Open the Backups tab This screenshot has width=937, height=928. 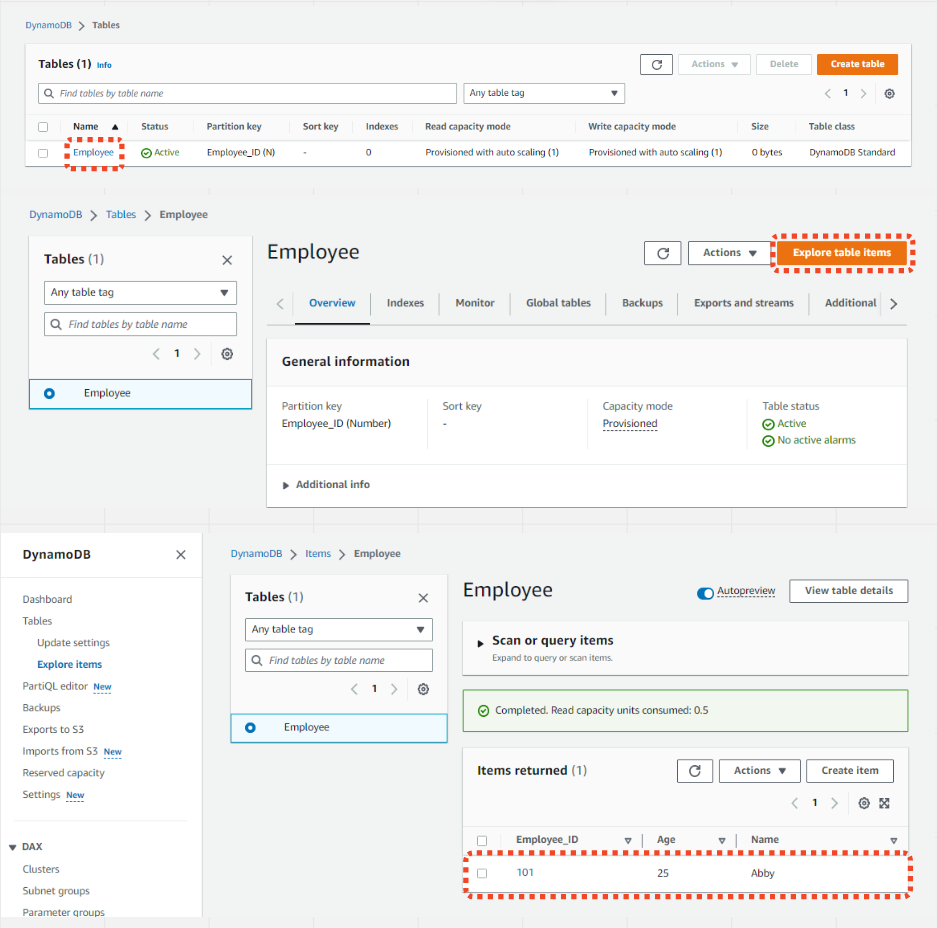tap(642, 303)
